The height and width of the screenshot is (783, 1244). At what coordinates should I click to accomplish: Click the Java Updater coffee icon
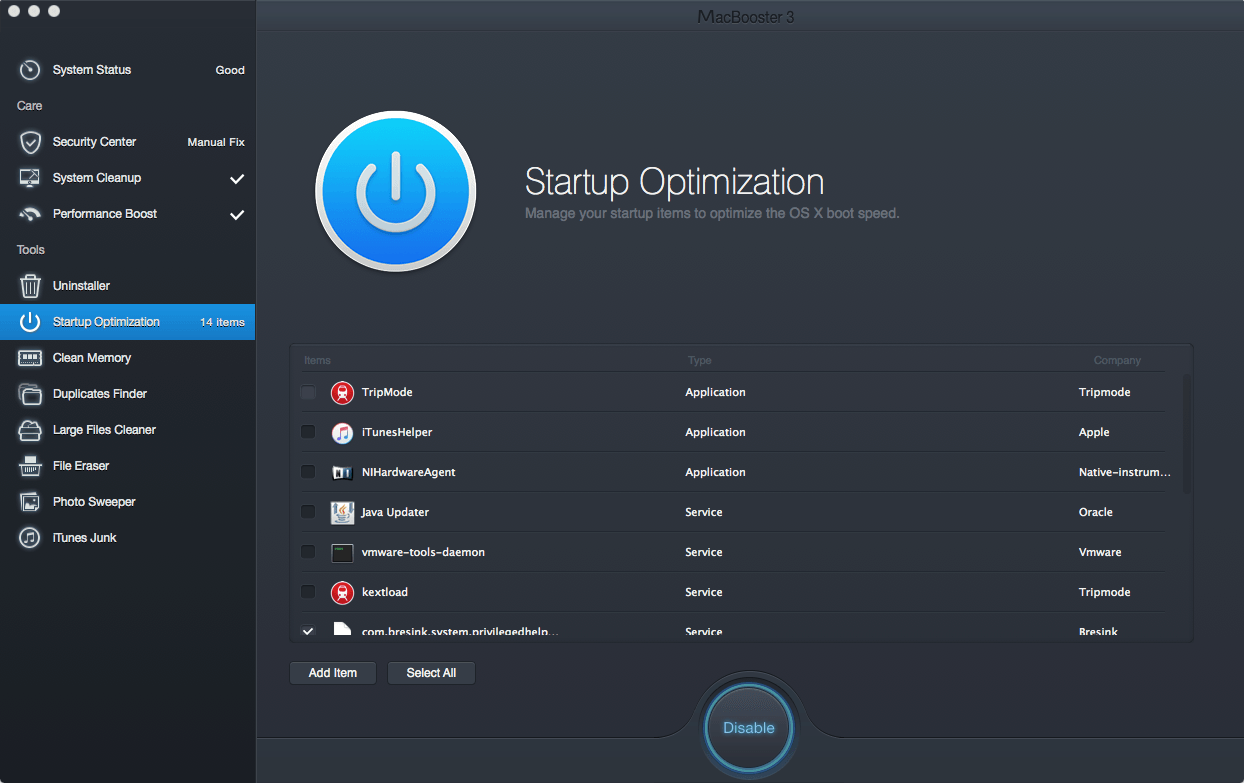click(343, 512)
